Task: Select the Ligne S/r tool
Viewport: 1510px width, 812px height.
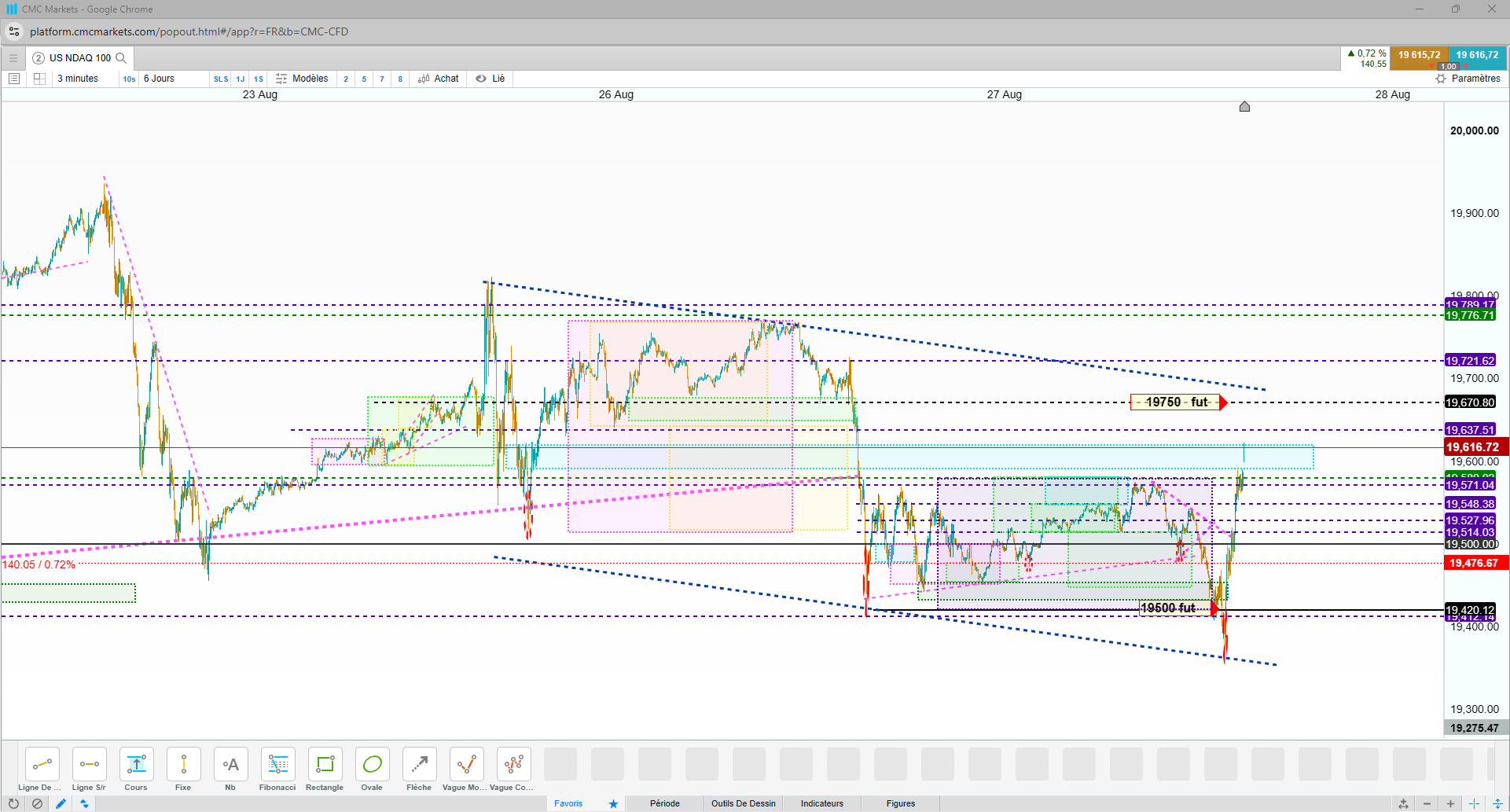Action: pos(89,770)
